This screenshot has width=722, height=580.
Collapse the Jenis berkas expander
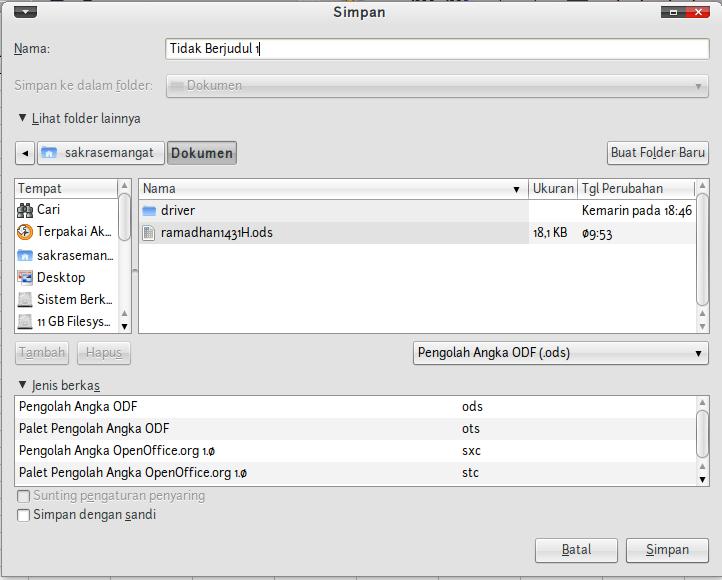click(x=23, y=386)
